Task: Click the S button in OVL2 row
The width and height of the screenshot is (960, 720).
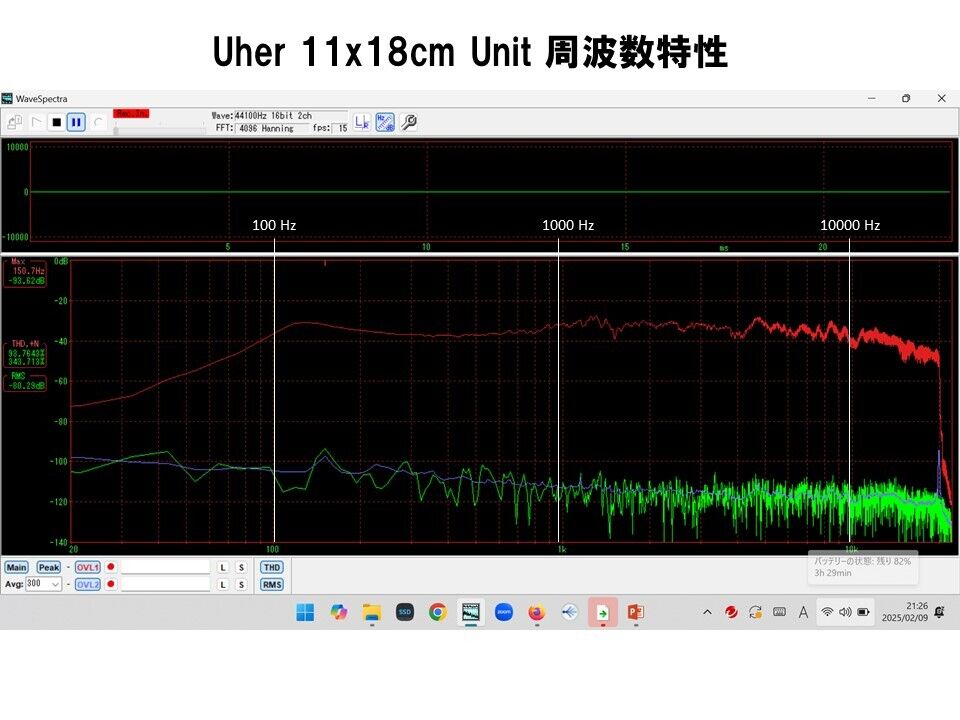Action: (x=241, y=585)
